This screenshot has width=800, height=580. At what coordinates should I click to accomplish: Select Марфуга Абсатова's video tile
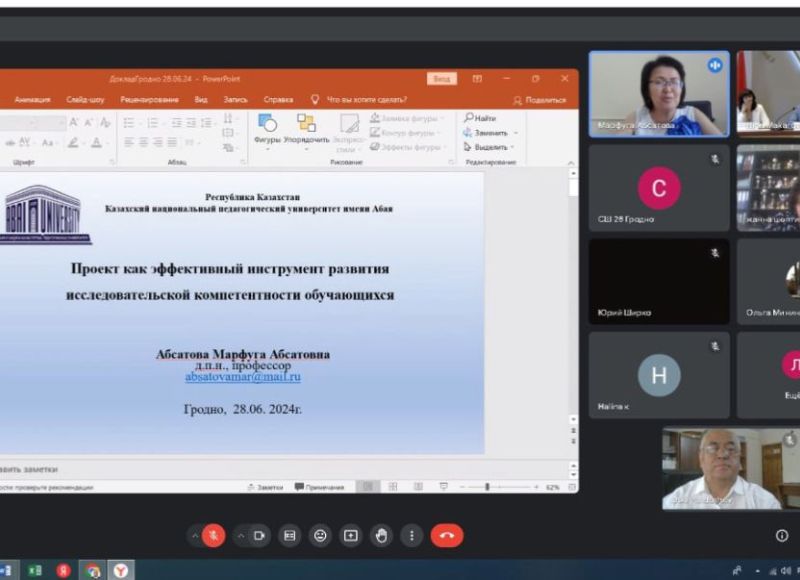(x=658, y=93)
